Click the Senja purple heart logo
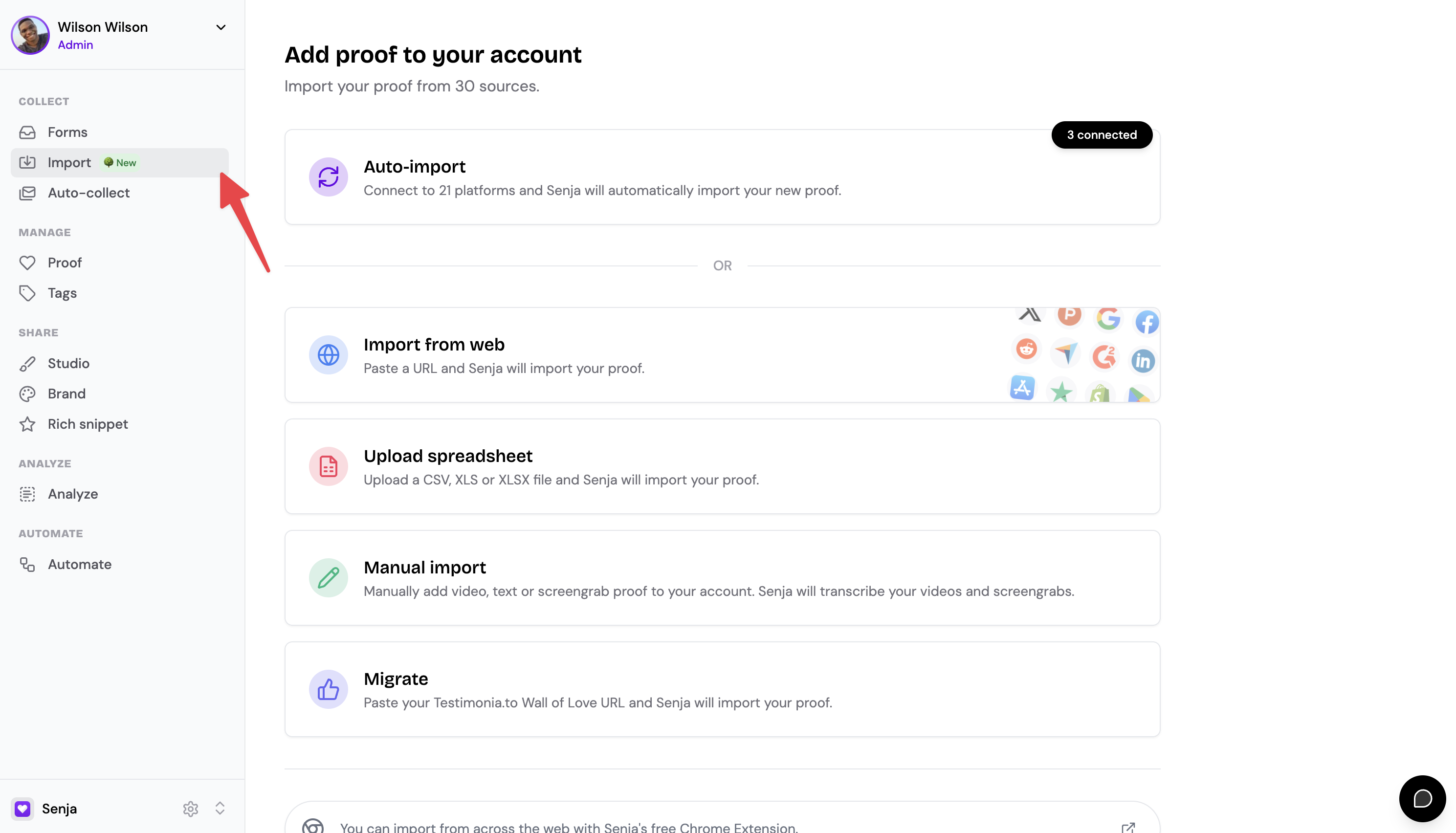This screenshot has height=833, width=1456. 22,809
